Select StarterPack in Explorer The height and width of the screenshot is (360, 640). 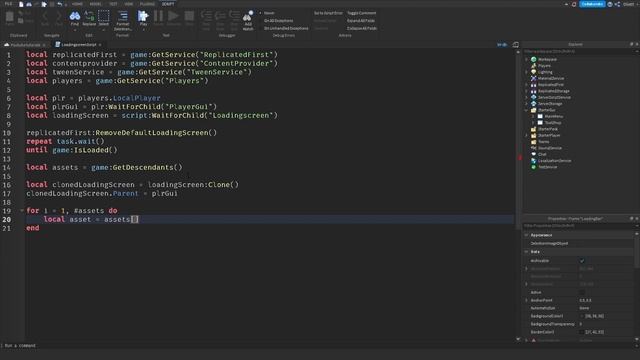[x=547, y=129]
